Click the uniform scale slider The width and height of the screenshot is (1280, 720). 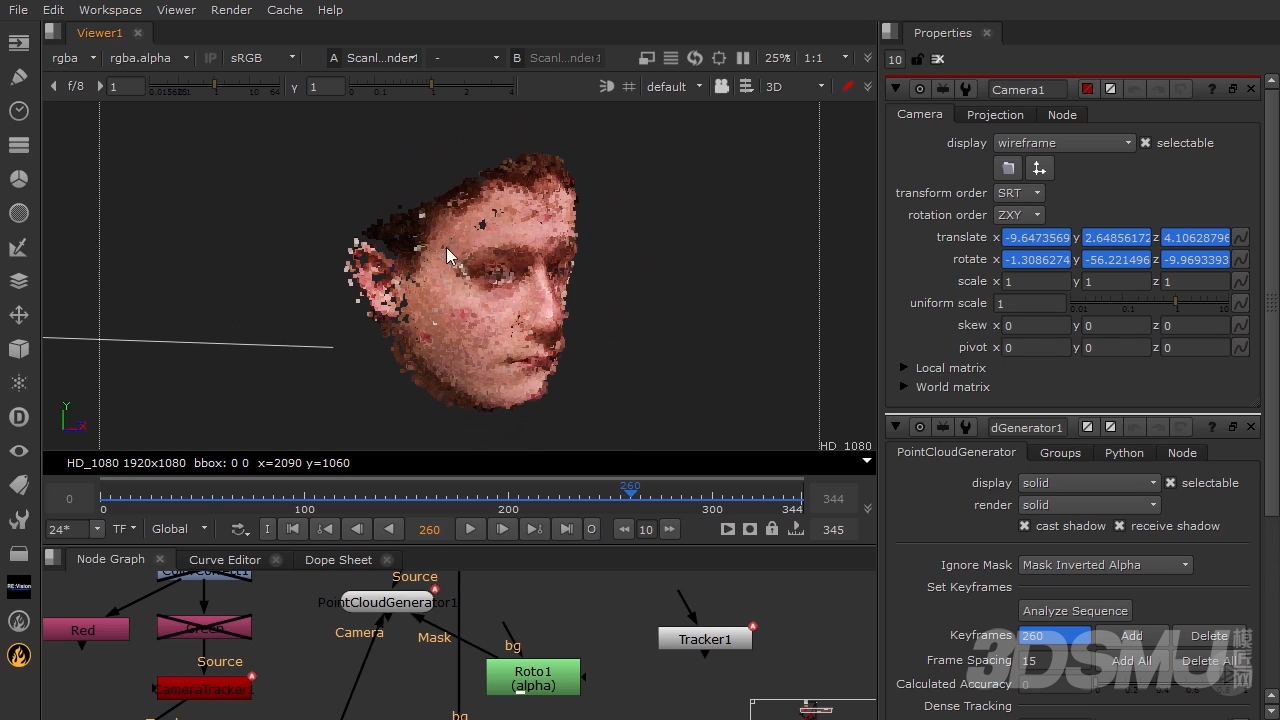click(1150, 303)
